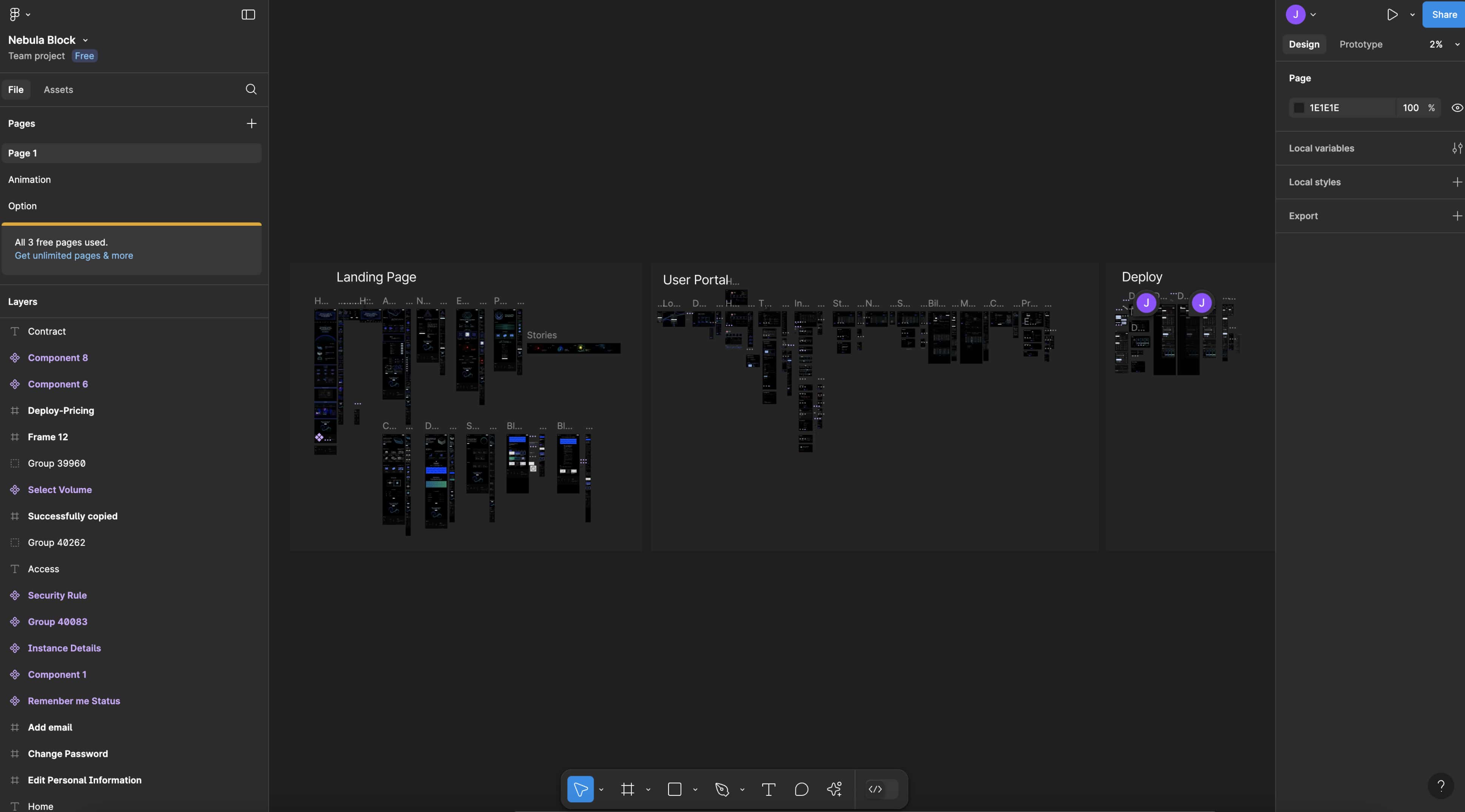1465x812 pixels.
Task: Select the User Portal section title
Action: point(696,280)
